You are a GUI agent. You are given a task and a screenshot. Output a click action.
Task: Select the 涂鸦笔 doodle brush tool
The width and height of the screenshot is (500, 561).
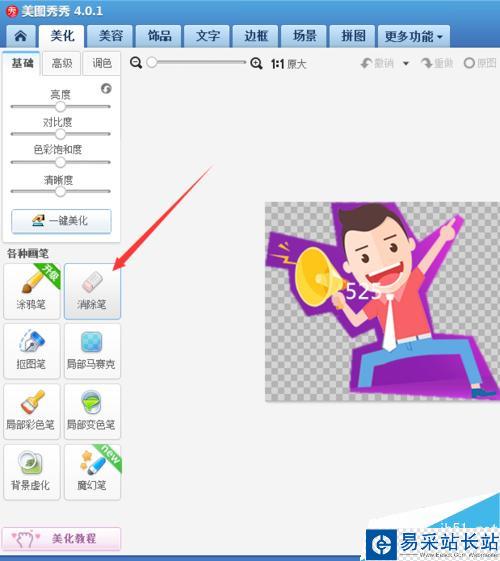tap(32, 291)
